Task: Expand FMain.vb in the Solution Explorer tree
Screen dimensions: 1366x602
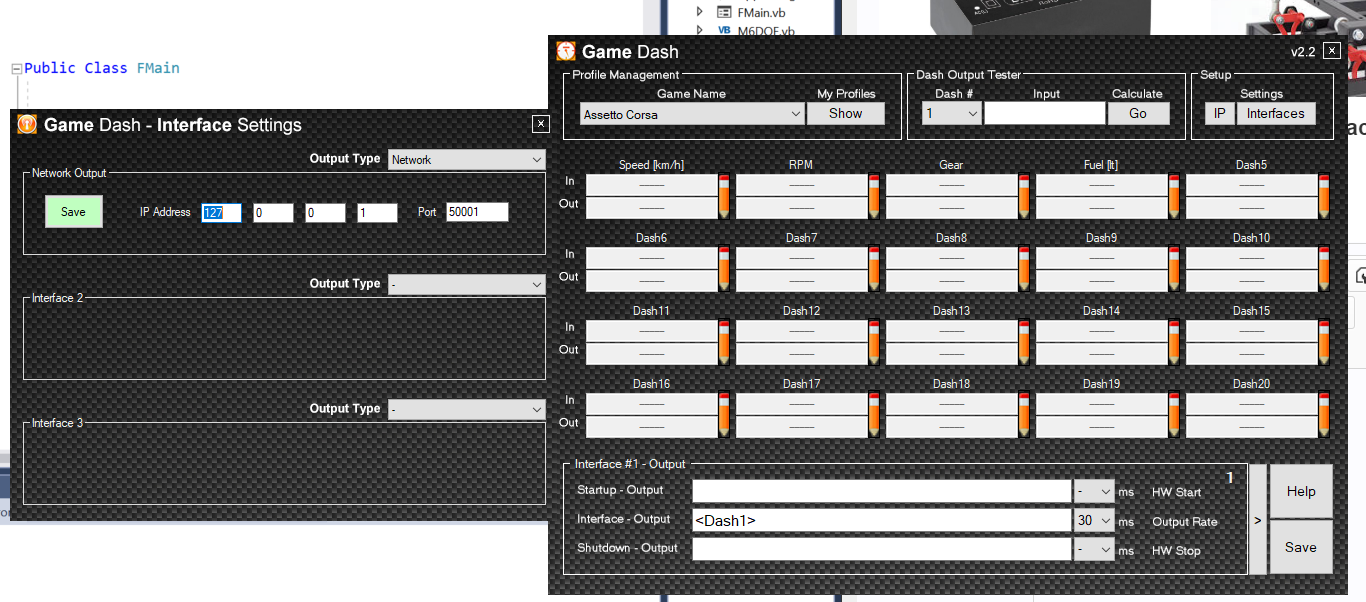Action: coord(700,13)
